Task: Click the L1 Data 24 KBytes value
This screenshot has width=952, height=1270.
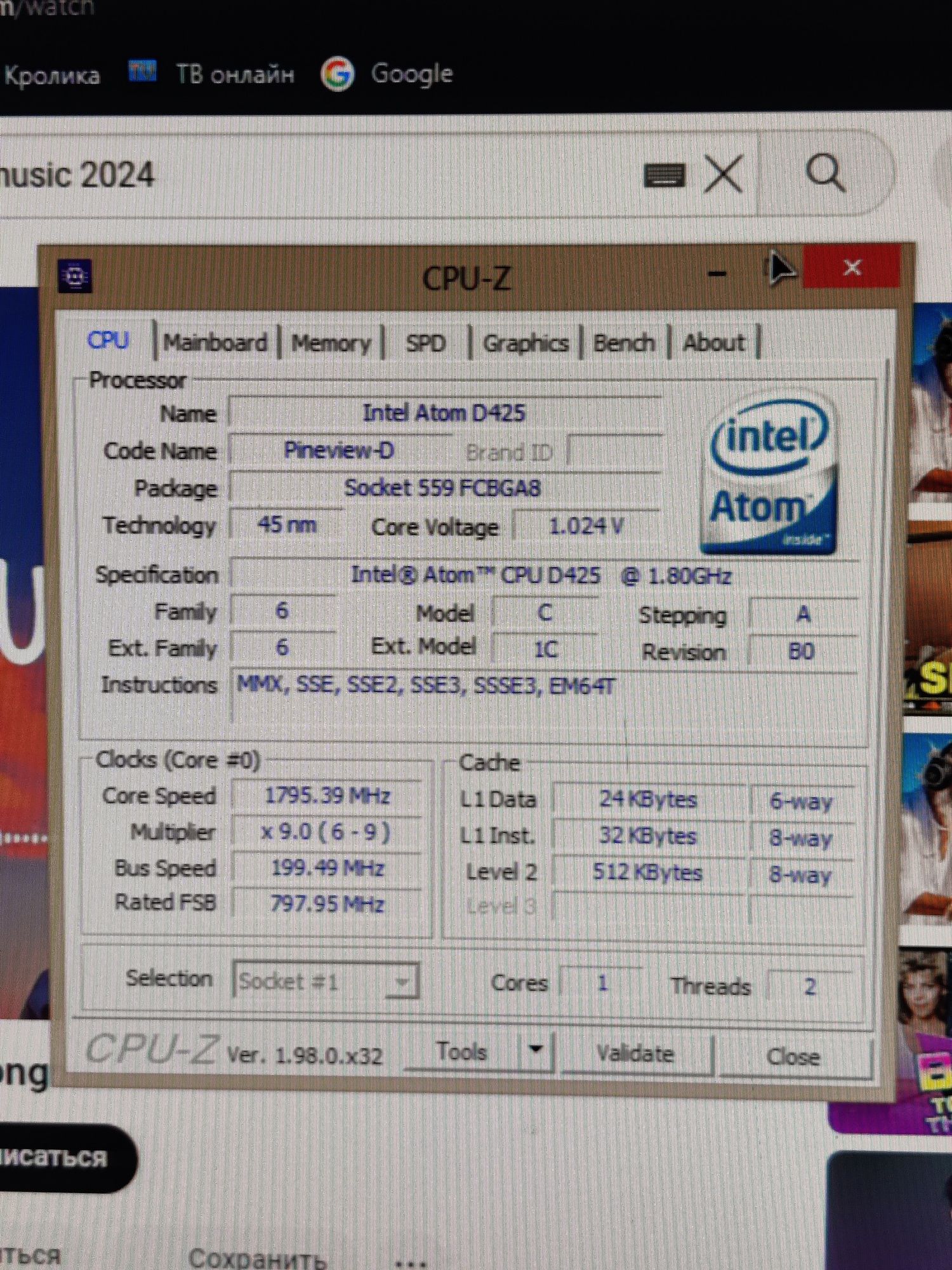Action: tap(649, 799)
